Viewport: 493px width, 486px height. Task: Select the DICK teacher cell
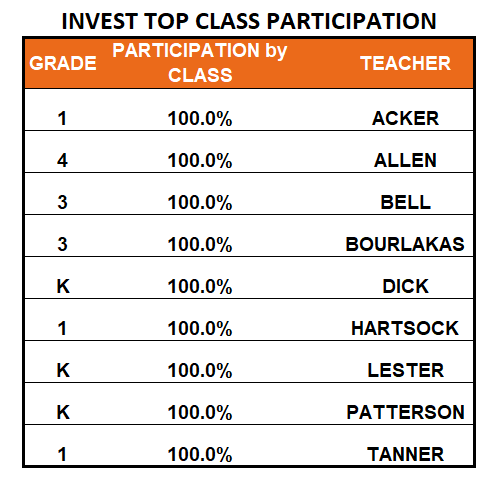click(405, 286)
